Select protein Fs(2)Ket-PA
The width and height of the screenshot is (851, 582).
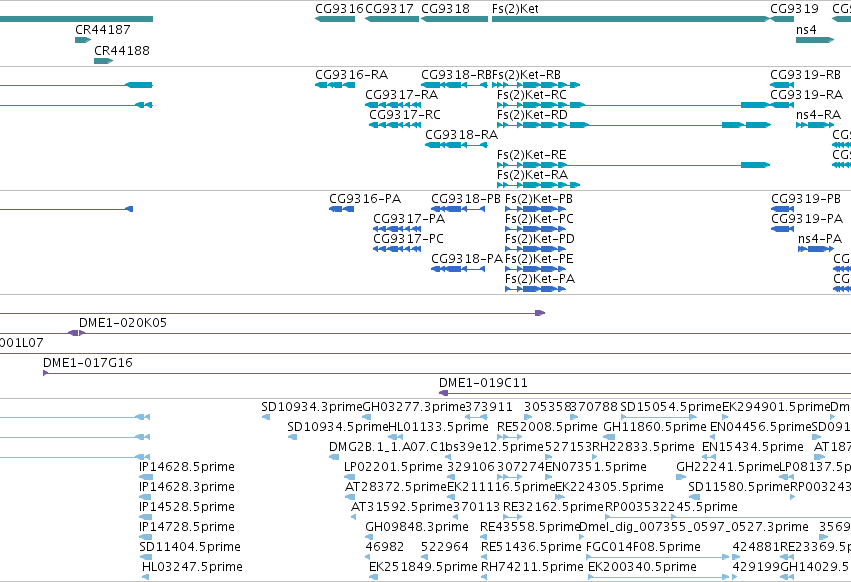point(535,289)
